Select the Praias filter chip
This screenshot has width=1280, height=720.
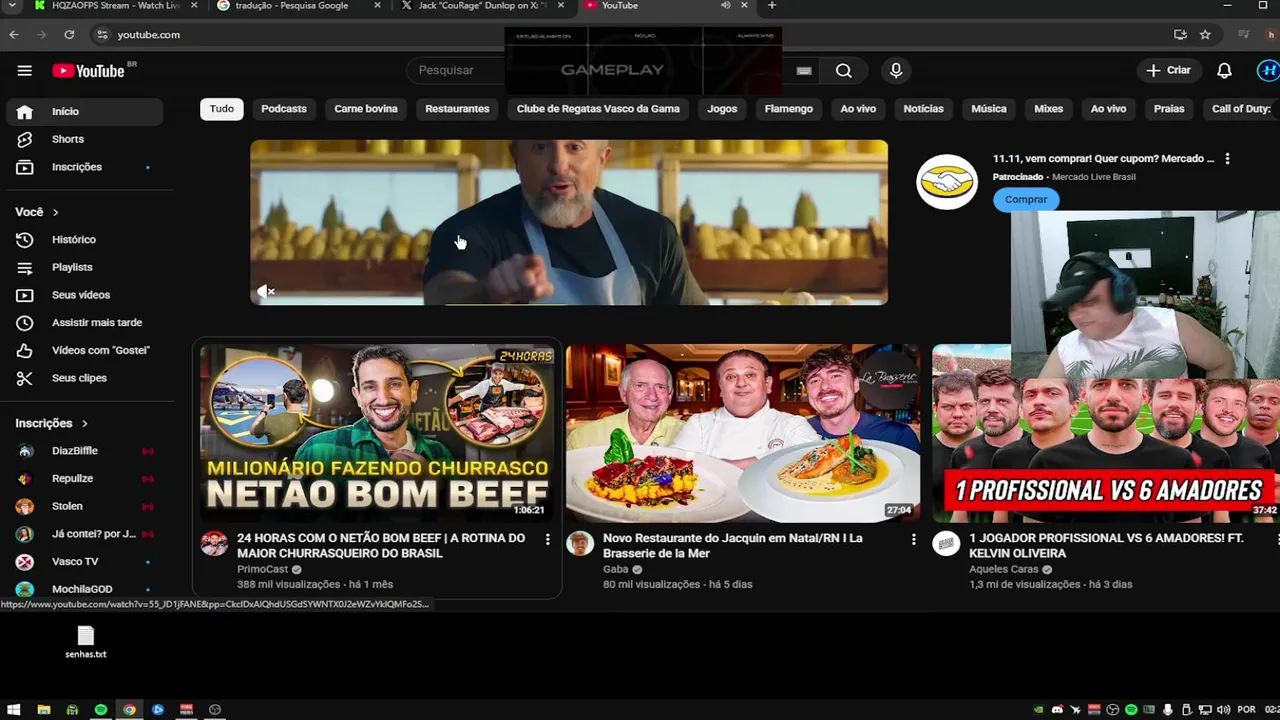[x=1169, y=109]
